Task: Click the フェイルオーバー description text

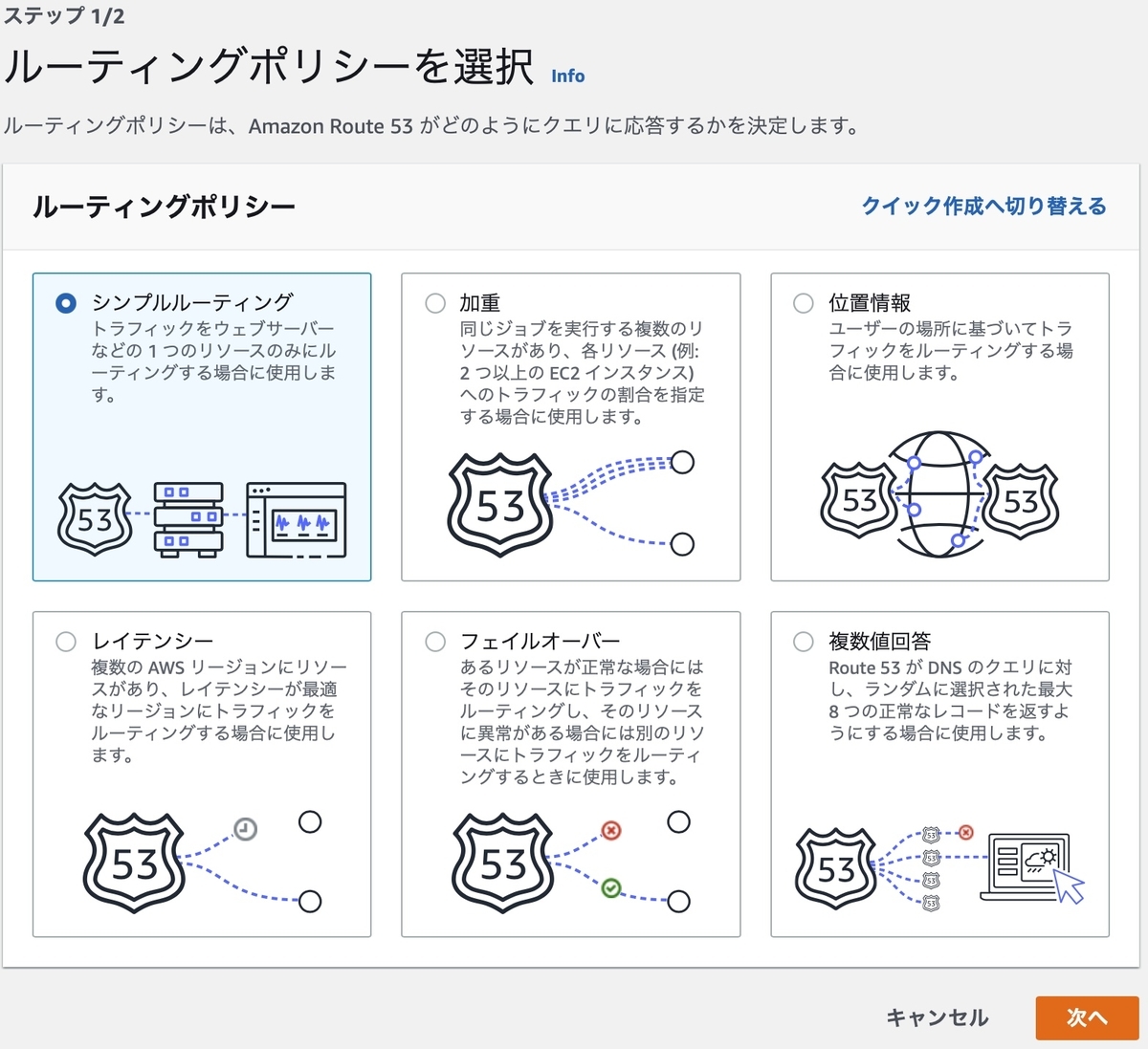Action: (x=583, y=722)
